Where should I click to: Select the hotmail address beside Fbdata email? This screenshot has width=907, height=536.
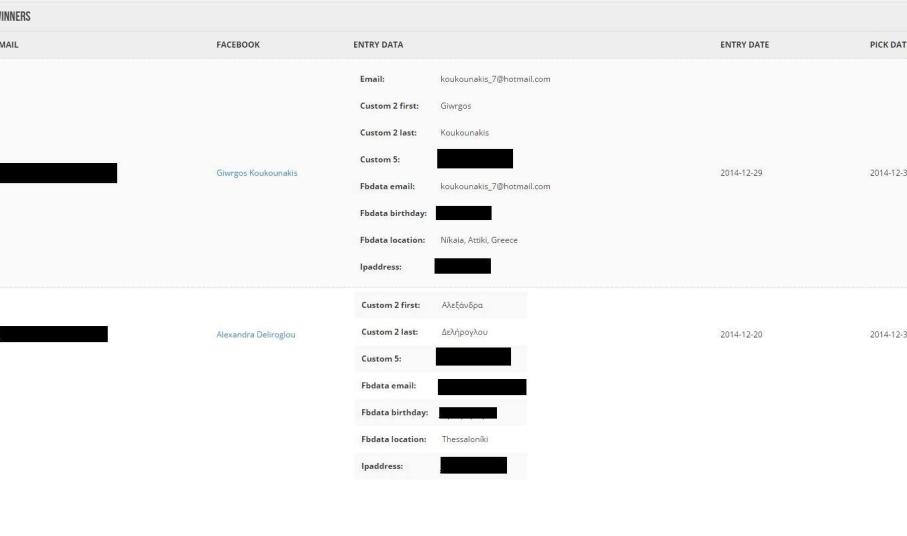tap(495, 186)
